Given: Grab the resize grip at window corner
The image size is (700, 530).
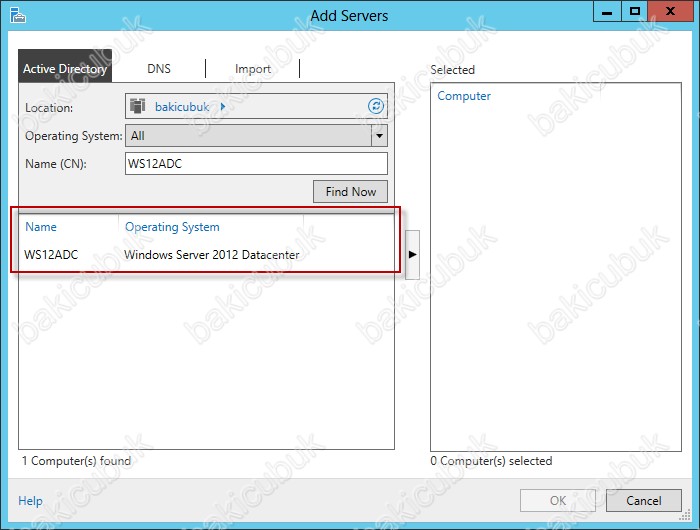Looking at the screenshot, I should point(685,516).
